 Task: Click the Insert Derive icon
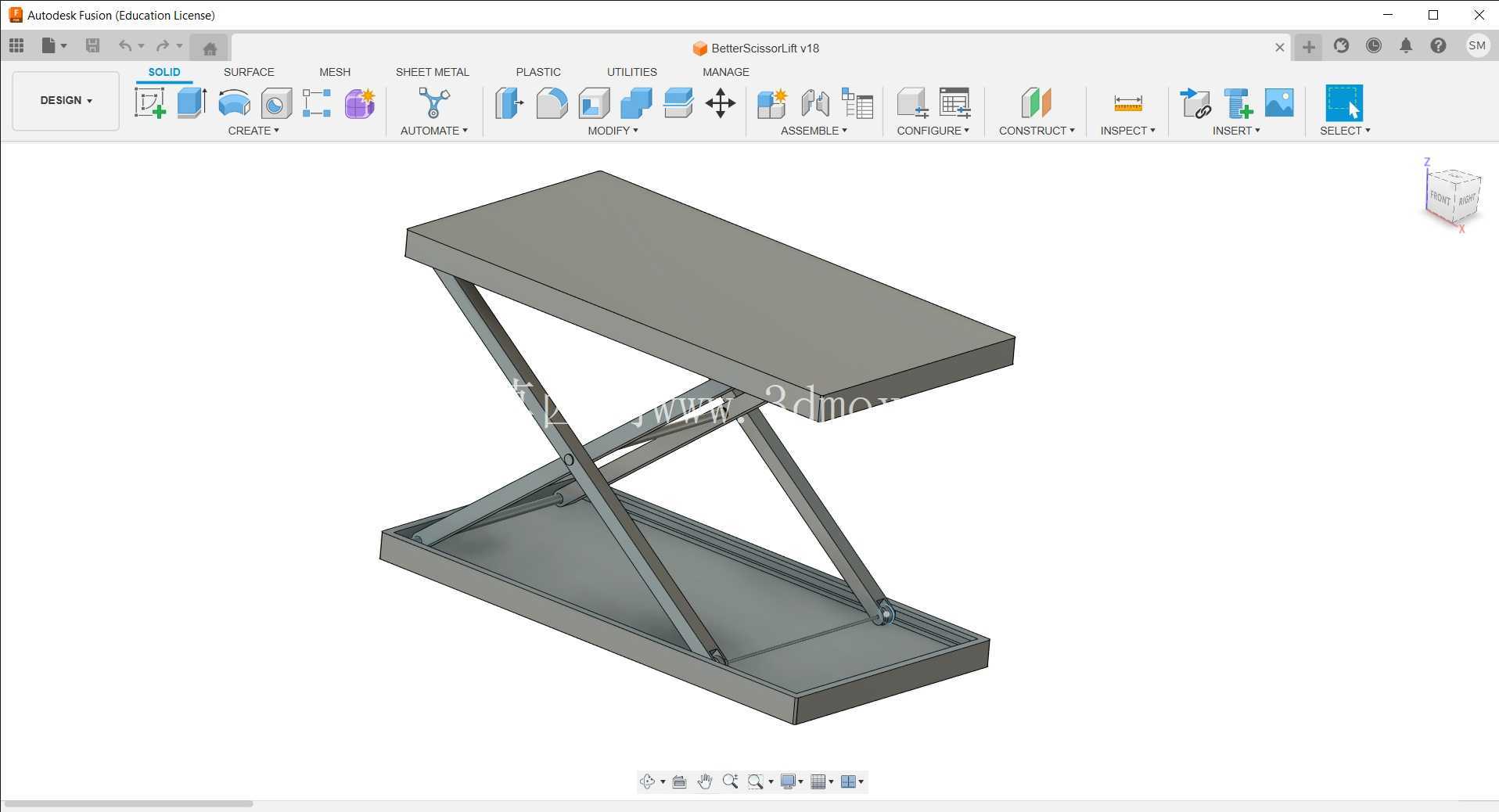pos(1195,102)
